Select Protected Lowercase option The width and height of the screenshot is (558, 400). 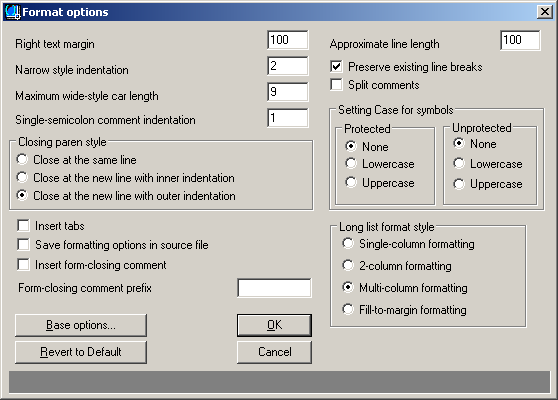(351, 164)
